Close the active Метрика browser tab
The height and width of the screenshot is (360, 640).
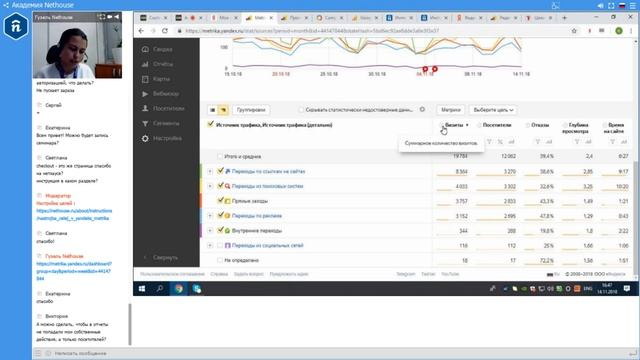271,18
